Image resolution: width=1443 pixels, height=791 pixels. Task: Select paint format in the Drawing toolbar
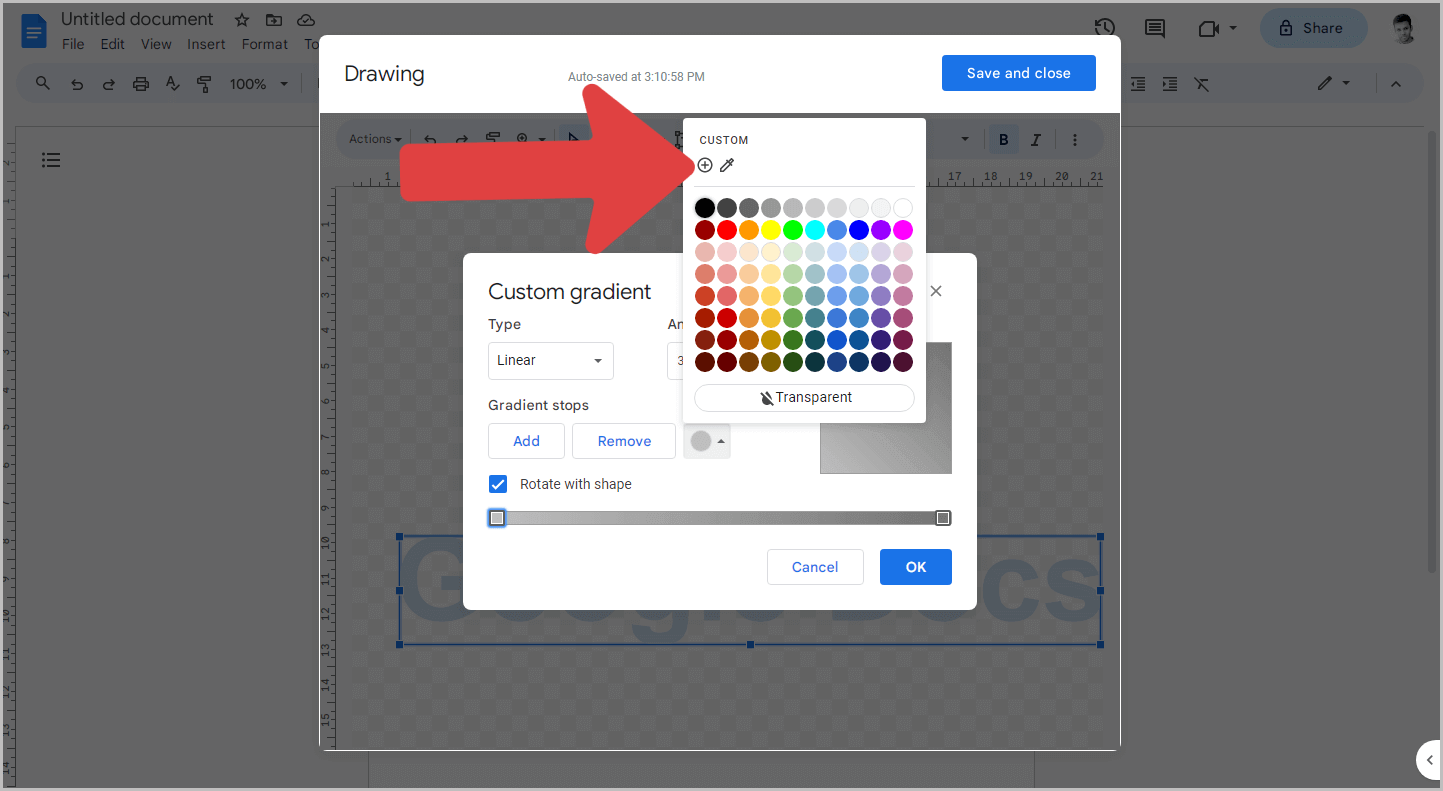coord(493,139)
